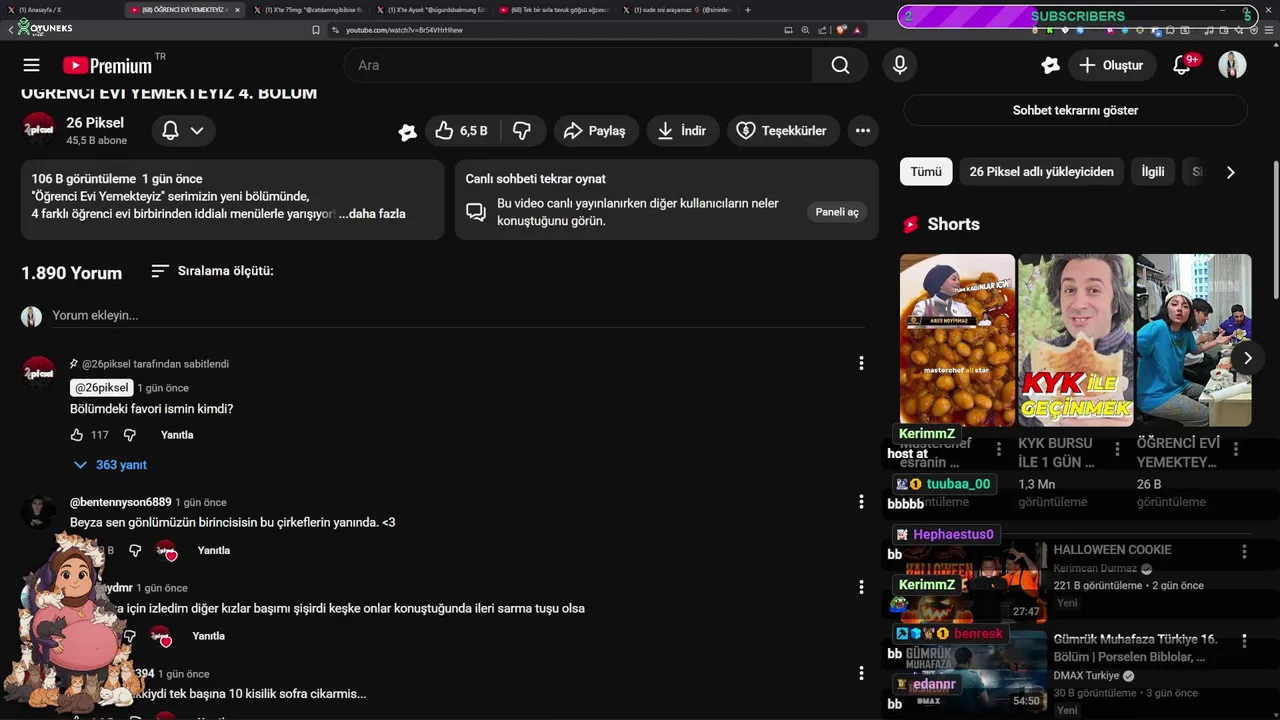This screenshot has width=1280, height=720.
Task: Open the masterchef all star short thumbnail
Action: pyautogui.click(x=957, y=340)
